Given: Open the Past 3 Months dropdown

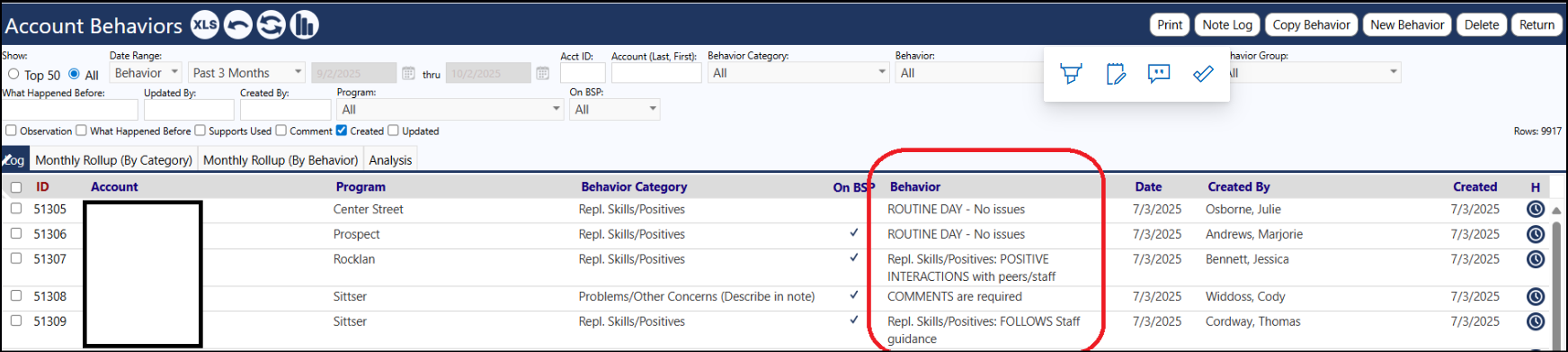Looking at the screenshot, I should point(246,73).
